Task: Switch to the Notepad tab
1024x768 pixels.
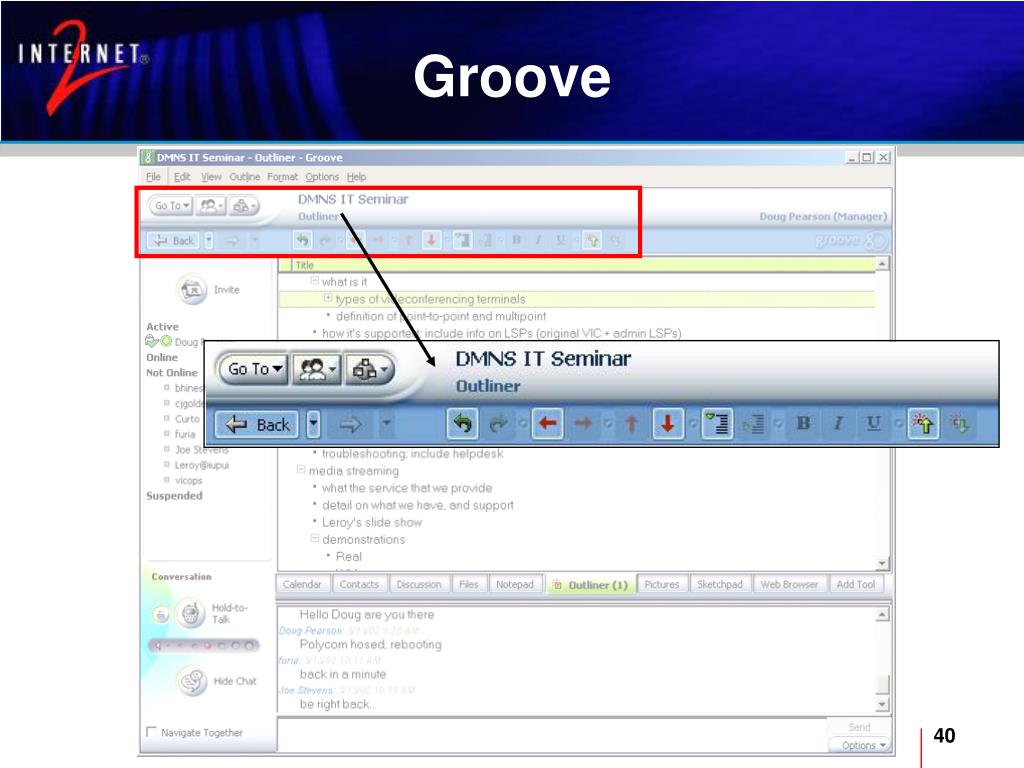Action: click(x=515, y=584)
